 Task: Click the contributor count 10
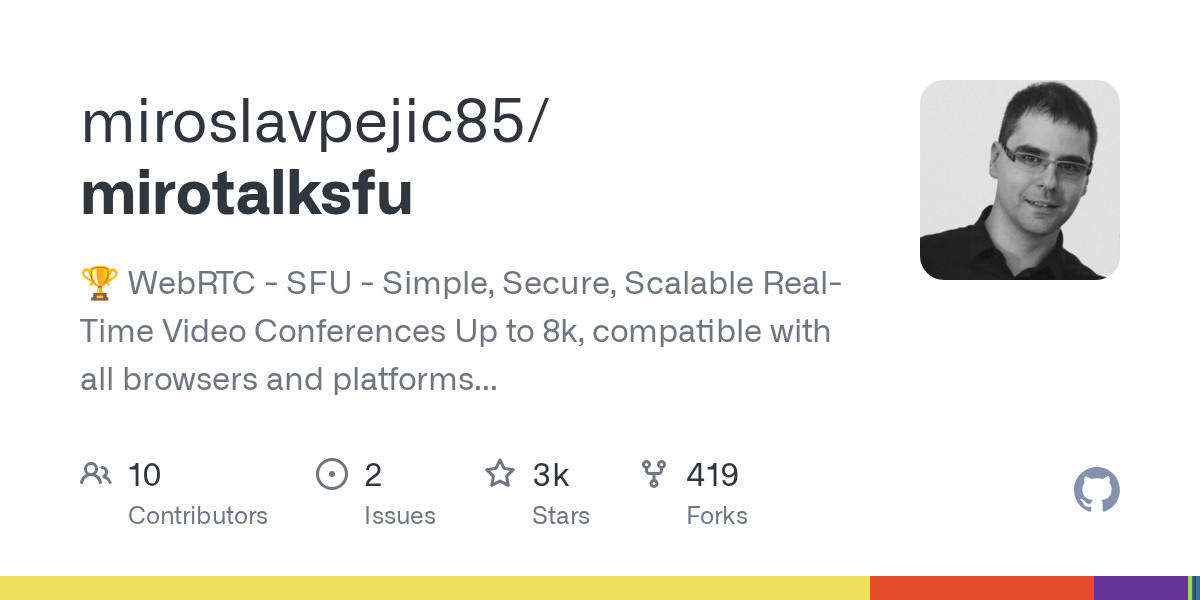[x=144, y=475]
